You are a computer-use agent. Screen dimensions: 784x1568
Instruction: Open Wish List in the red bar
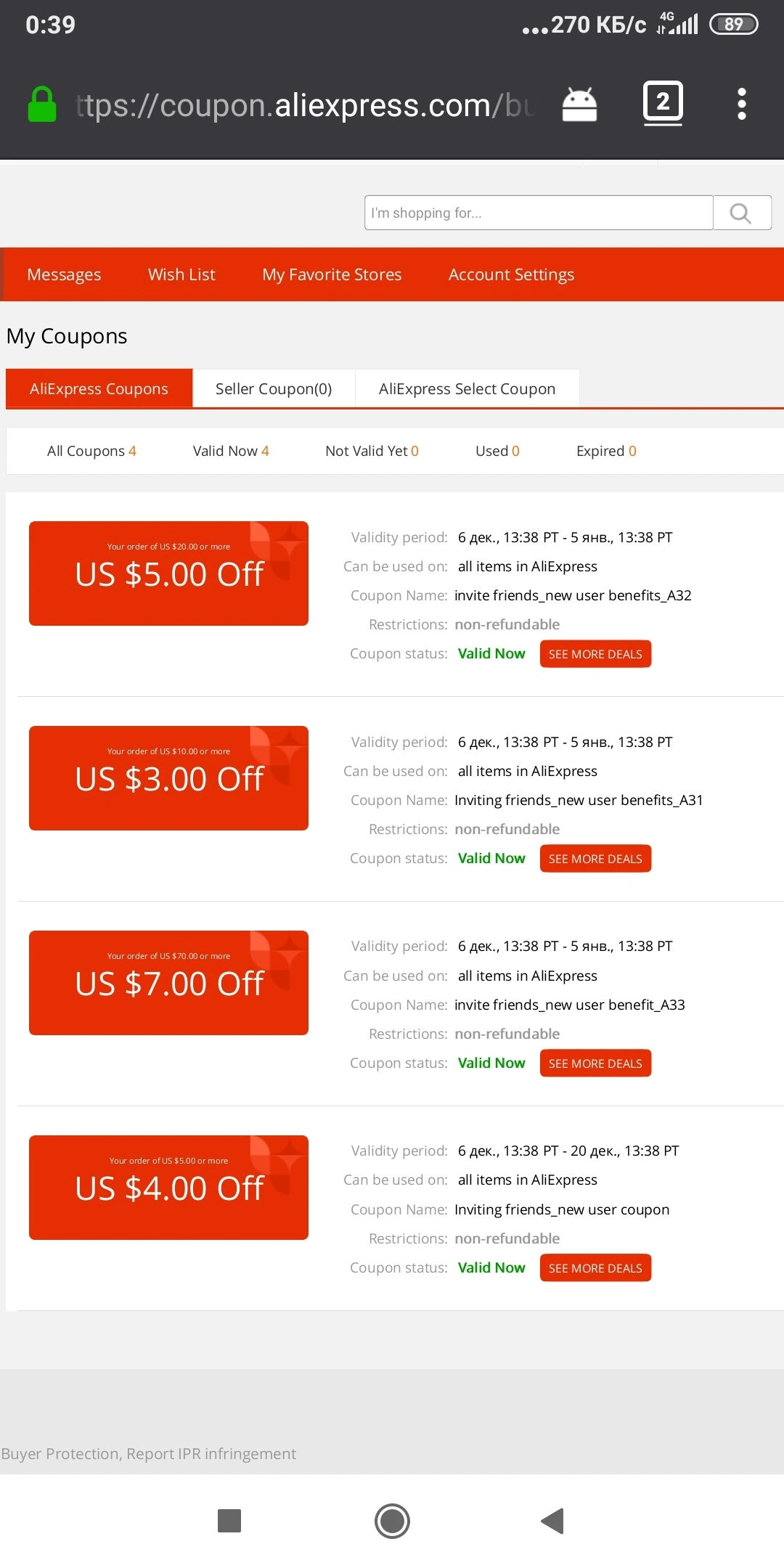tap(181, 274)
